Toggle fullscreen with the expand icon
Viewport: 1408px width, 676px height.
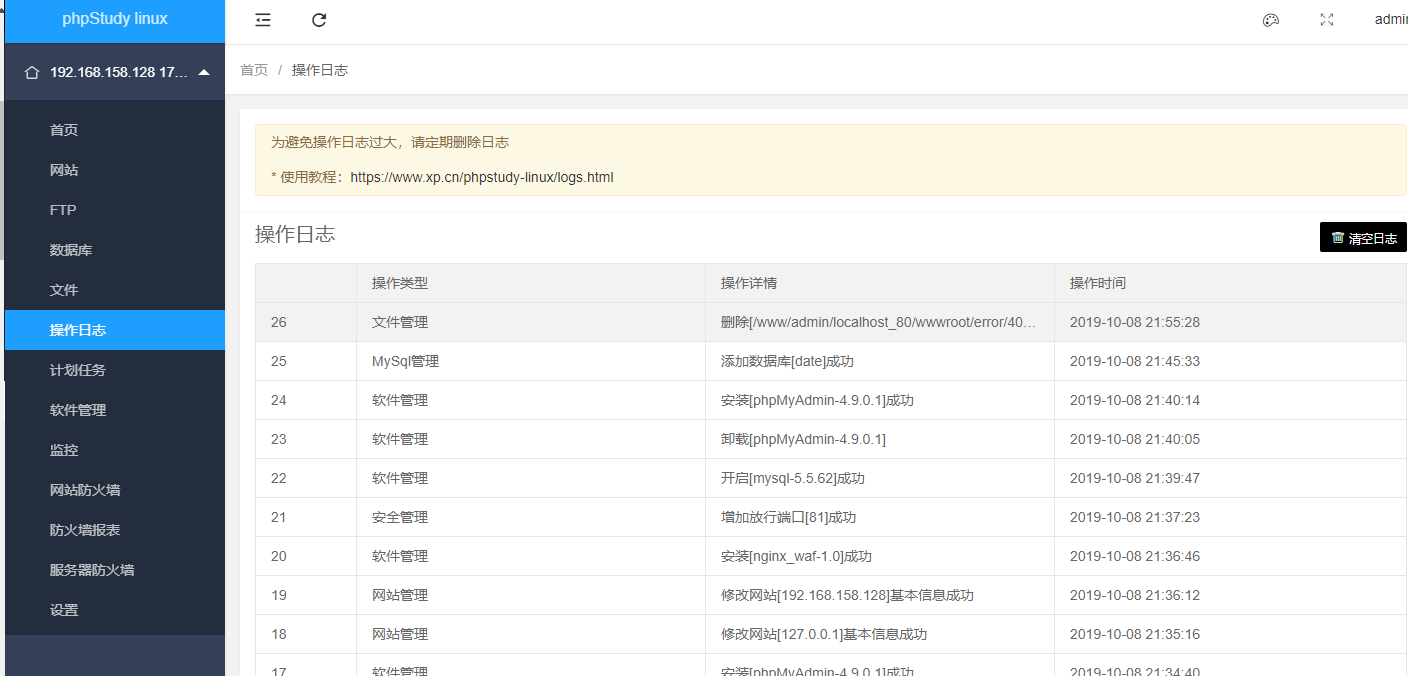(x=1327, y=20)
